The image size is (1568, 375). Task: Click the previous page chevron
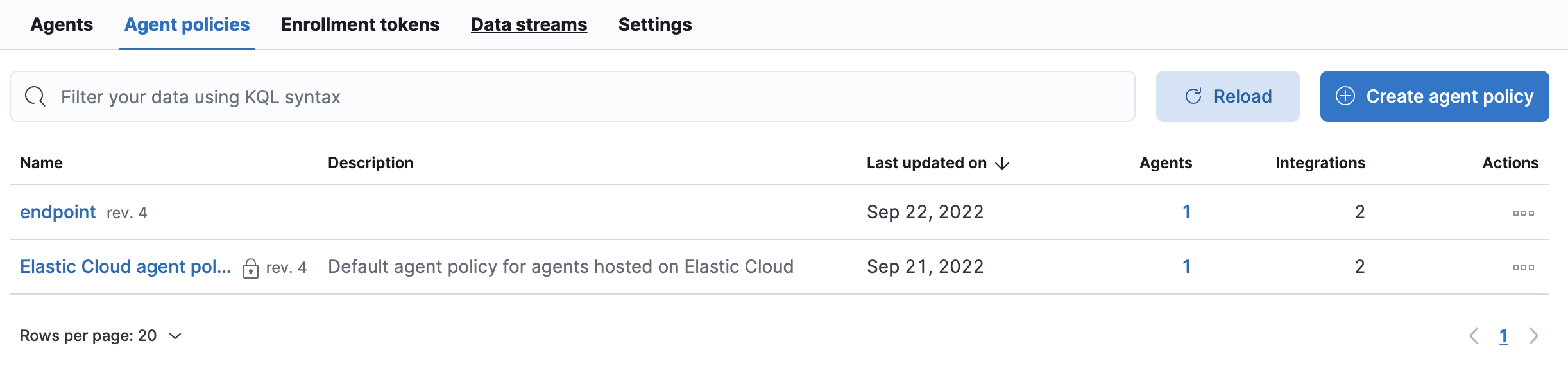coord(1476,335)
